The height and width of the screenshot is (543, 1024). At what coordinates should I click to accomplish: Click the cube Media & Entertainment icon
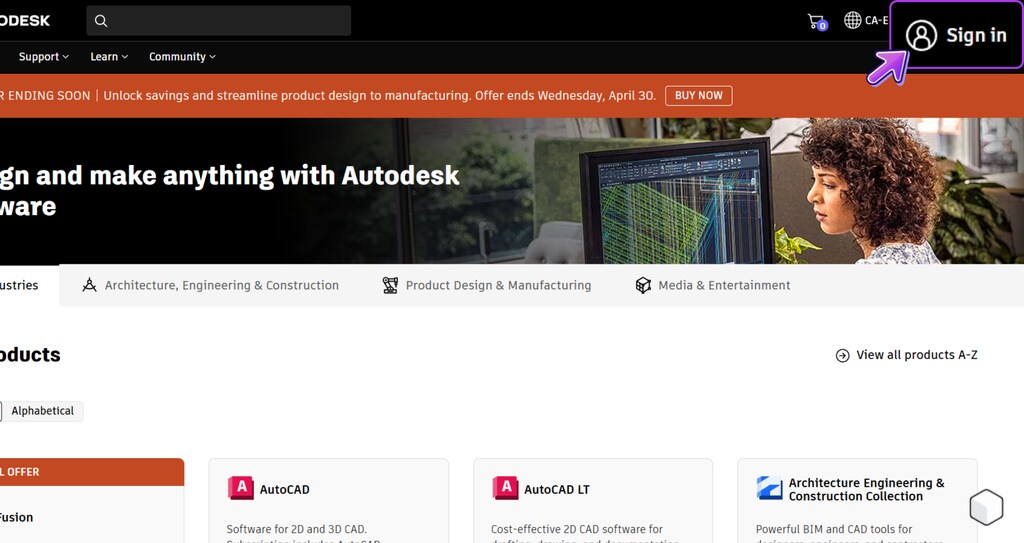coord(643,285)
